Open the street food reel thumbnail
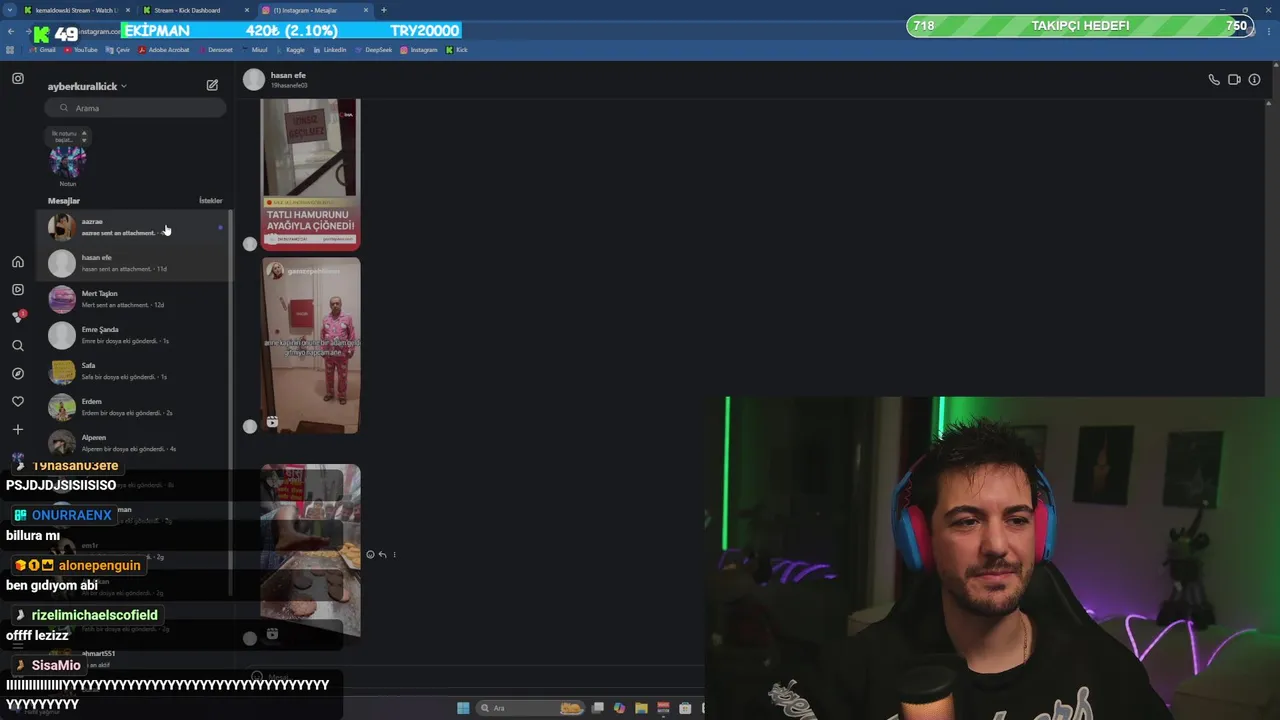The height and width of the screenshot is (720, 1280). tap(311, 551)
